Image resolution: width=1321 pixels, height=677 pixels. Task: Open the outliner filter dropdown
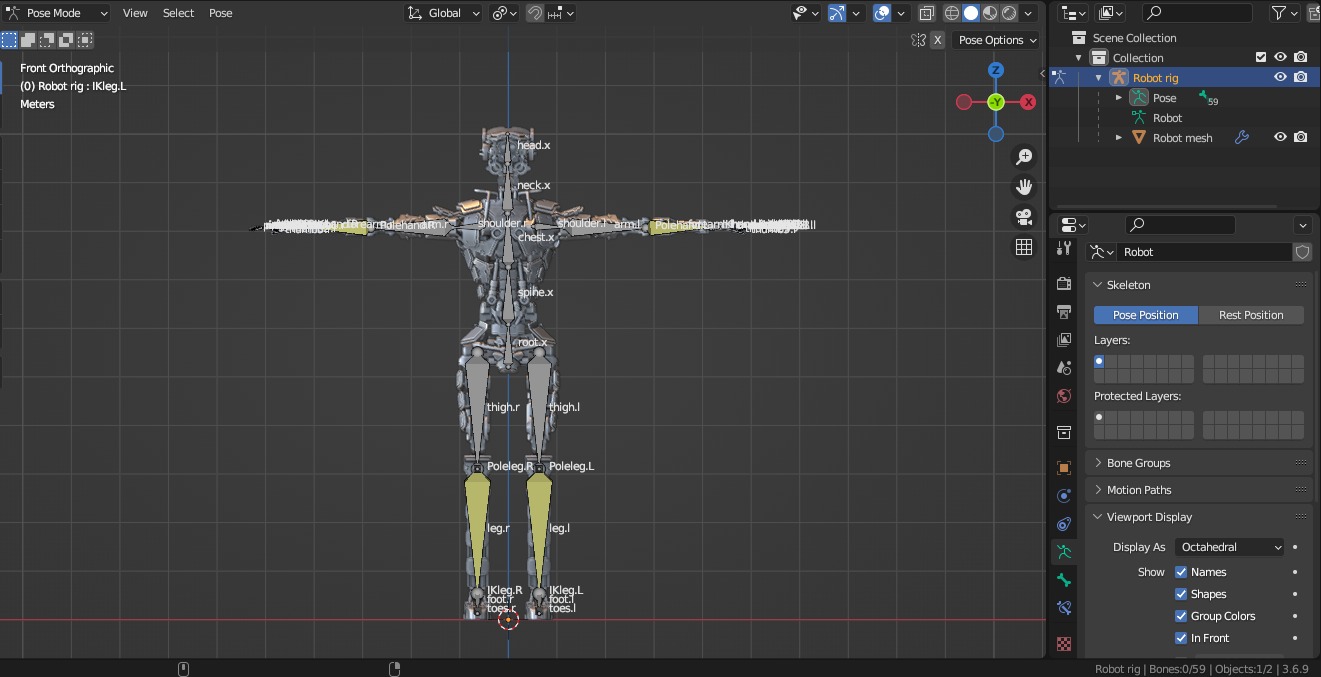pyautogui.click(x=1285, y=13)
